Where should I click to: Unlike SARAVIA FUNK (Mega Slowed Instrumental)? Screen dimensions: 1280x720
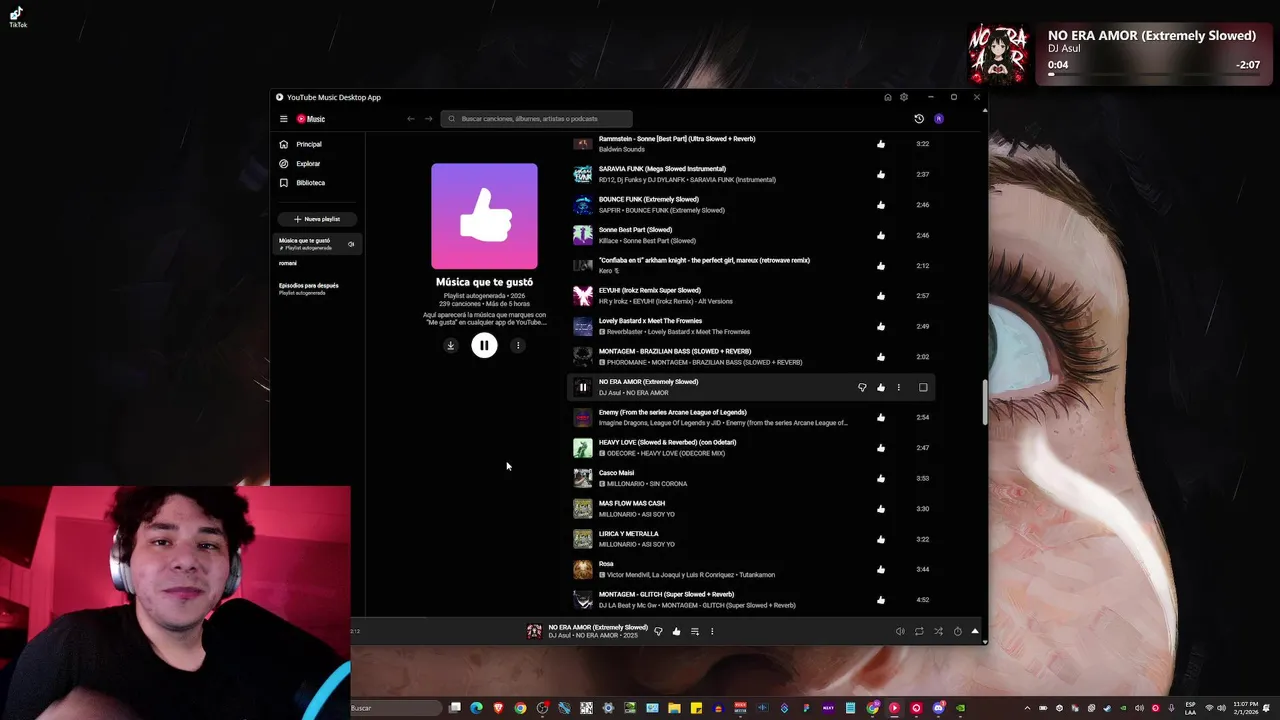881,174
